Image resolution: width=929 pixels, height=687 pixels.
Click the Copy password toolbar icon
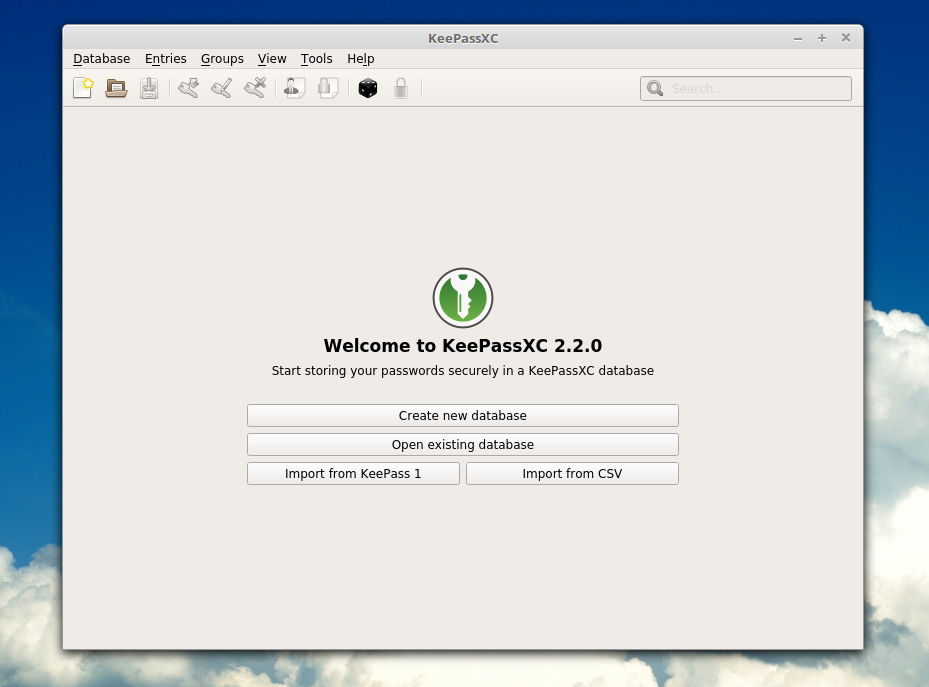point(328,88)
